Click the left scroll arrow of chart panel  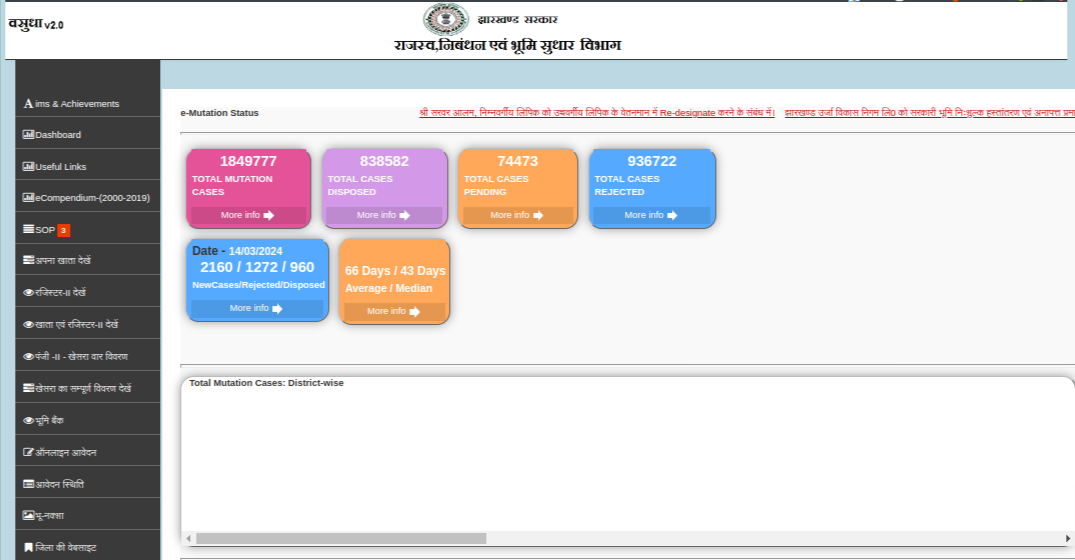[x=188, y=539]
